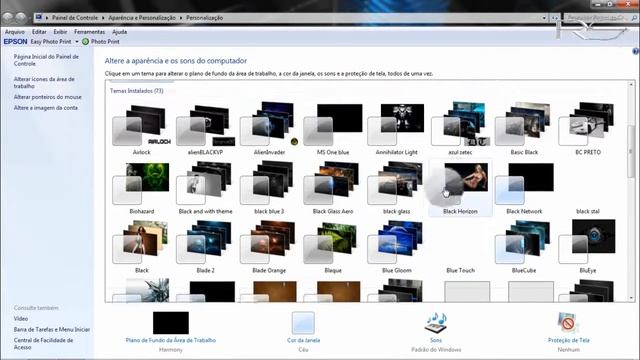Screen dimensions: 640x360
Task: Open the Editar menu
Action: click(x=39, y=32)
